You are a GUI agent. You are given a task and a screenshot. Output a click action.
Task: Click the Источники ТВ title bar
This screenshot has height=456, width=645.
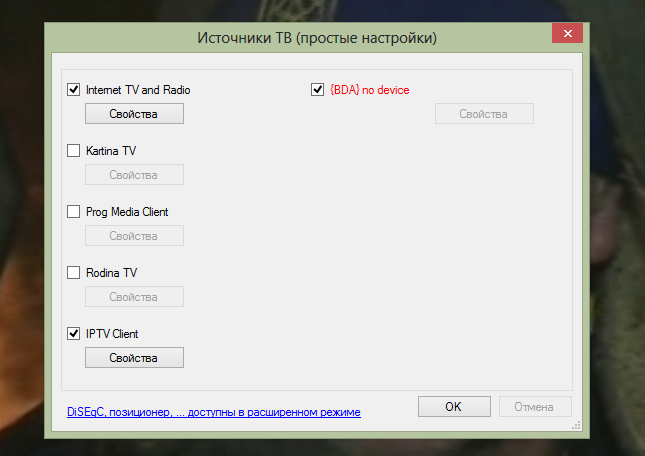pos(300,37)
